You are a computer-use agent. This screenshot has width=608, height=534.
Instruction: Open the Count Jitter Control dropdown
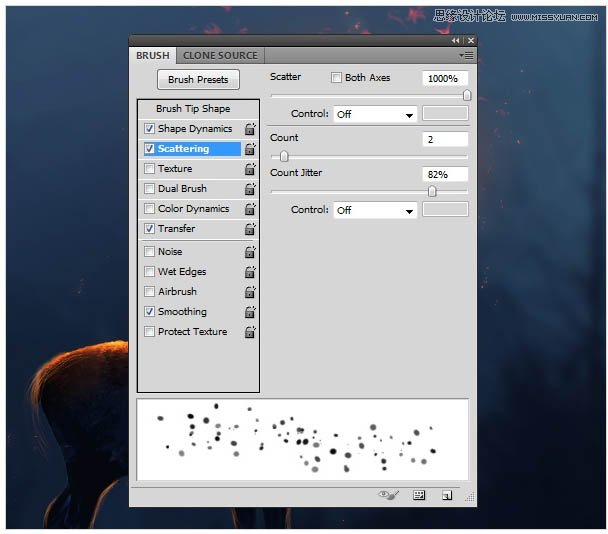375,210
